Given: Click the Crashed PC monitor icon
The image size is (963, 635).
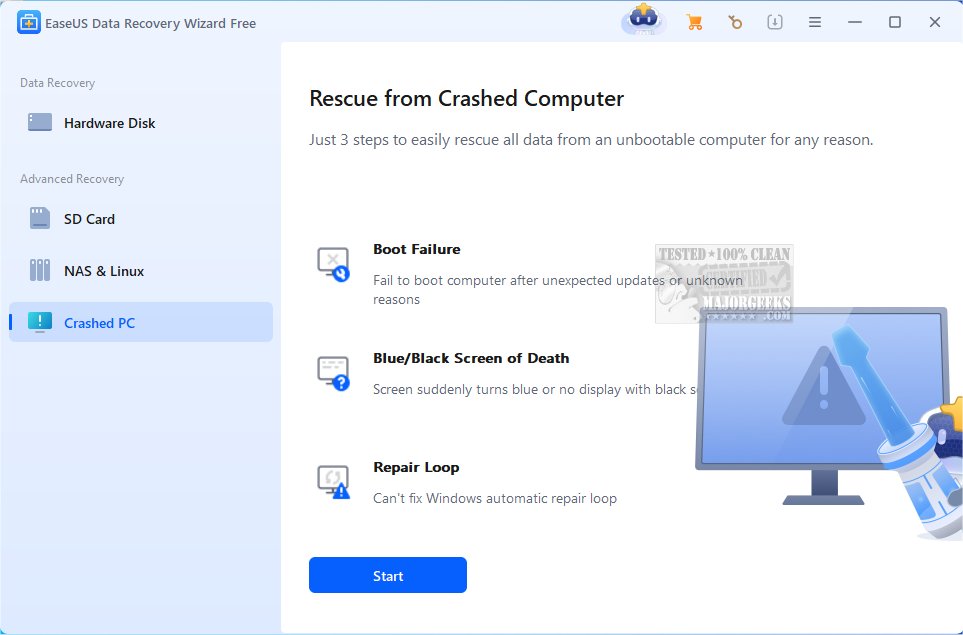Looking at the screenshot, I should click(x=40, y=322).
